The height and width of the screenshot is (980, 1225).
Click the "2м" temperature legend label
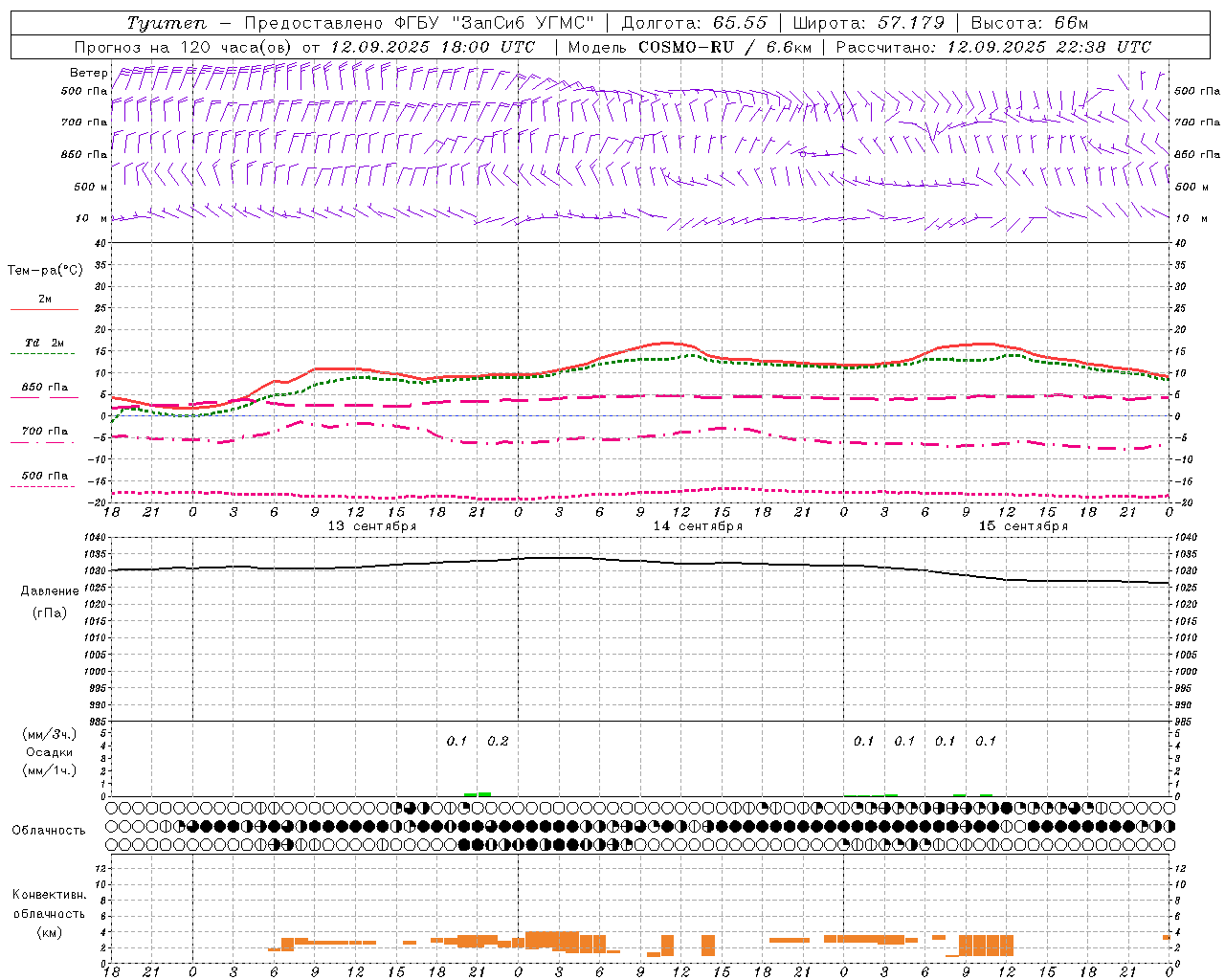point(45,299)
